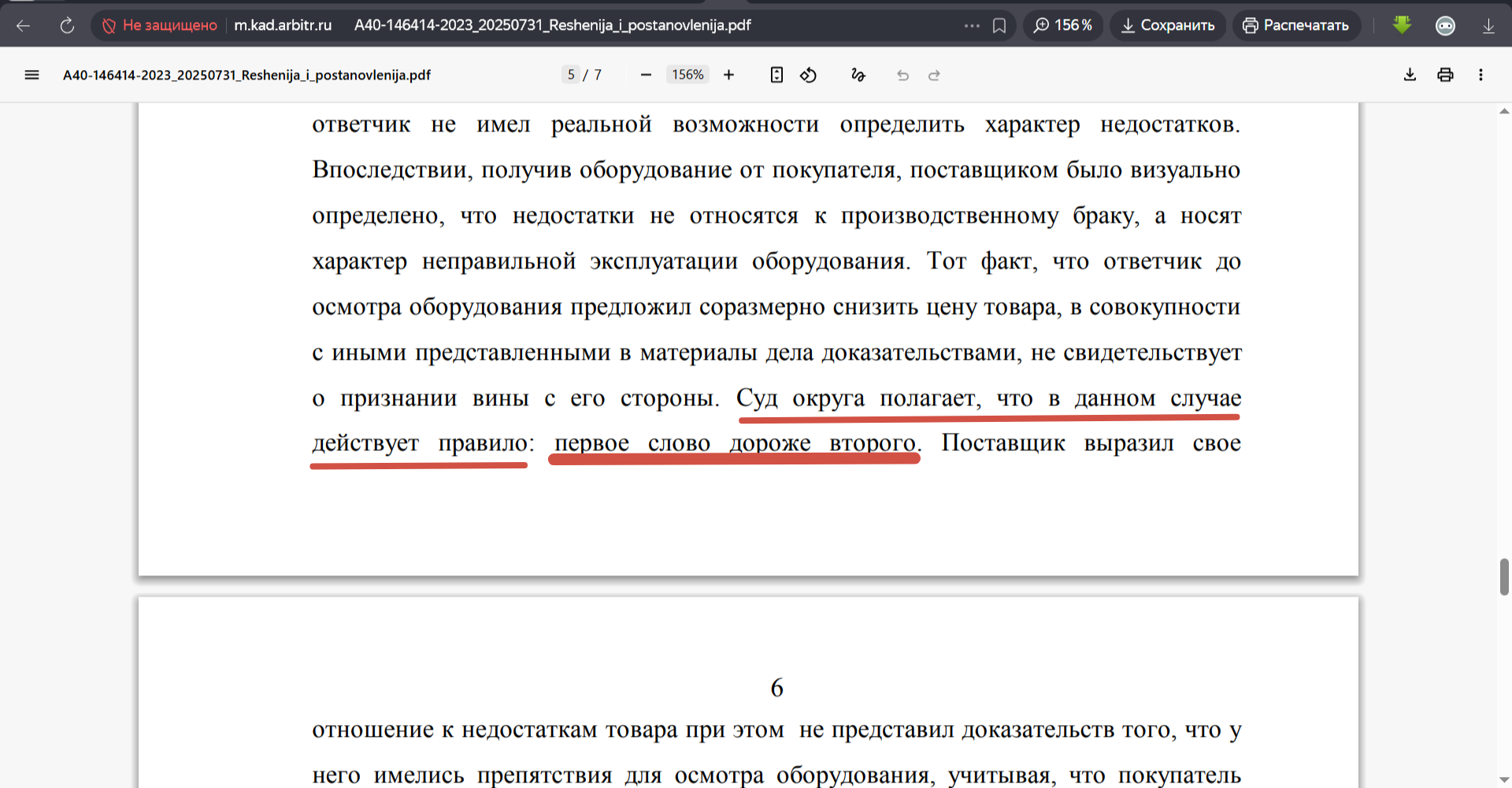Open the browser 156% zoom indicator
The height and width of the screenshot is (788, 1512).
point(1063,25)
